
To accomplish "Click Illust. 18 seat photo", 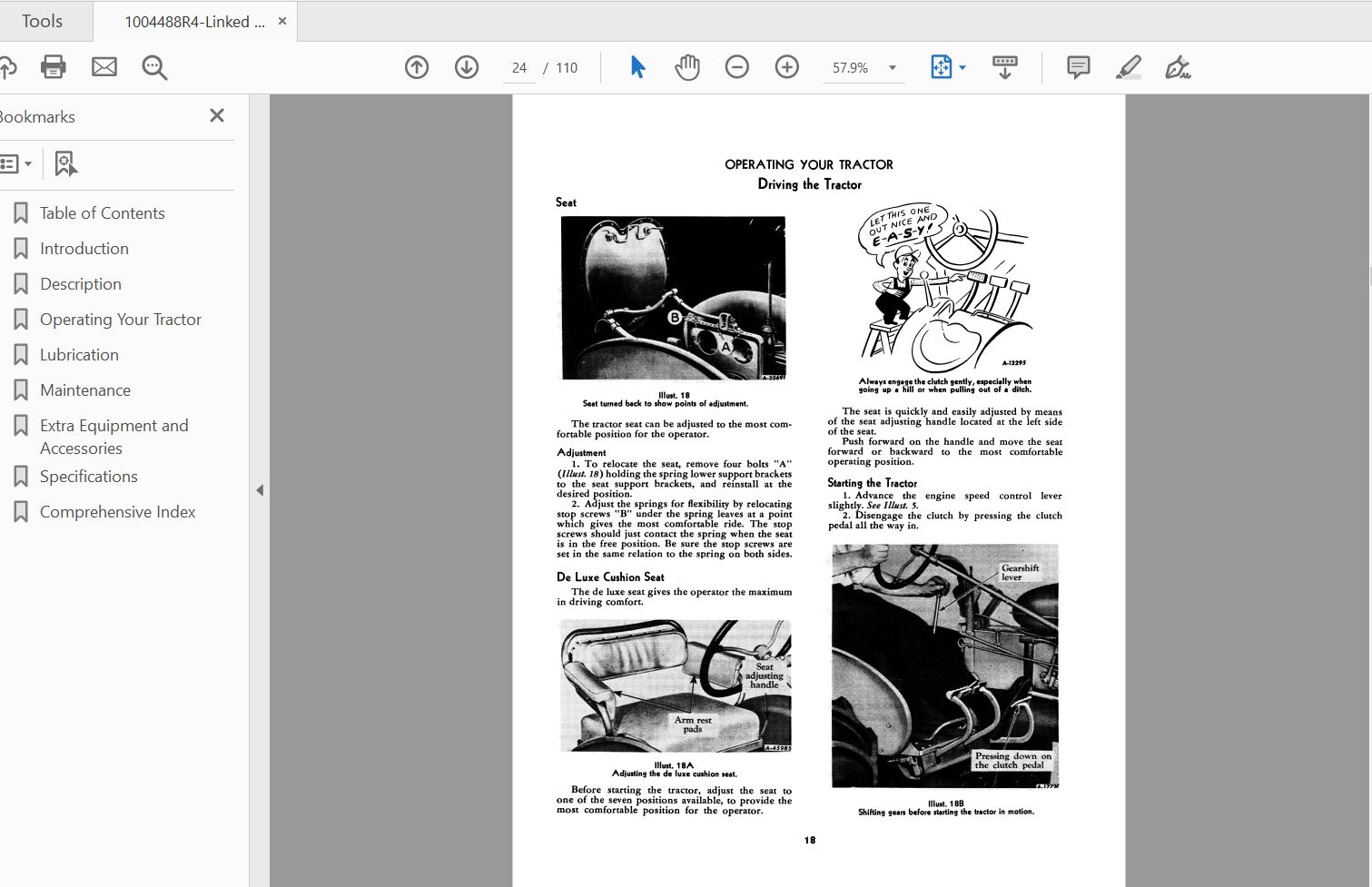I will pyautogui.click(x=673, y=298).
